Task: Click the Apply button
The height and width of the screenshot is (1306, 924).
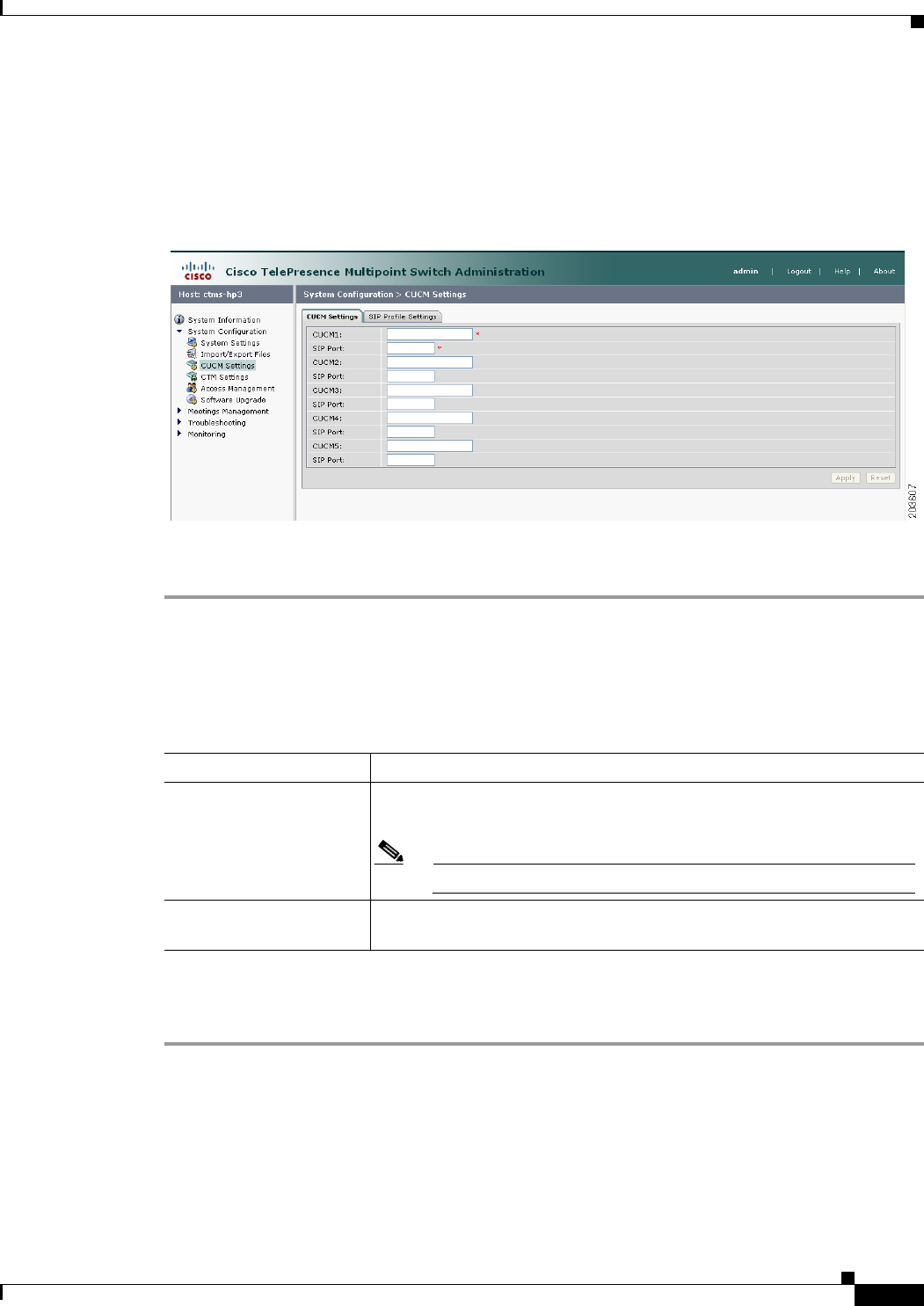Action: pyautogui.click(x=845, y=478)
